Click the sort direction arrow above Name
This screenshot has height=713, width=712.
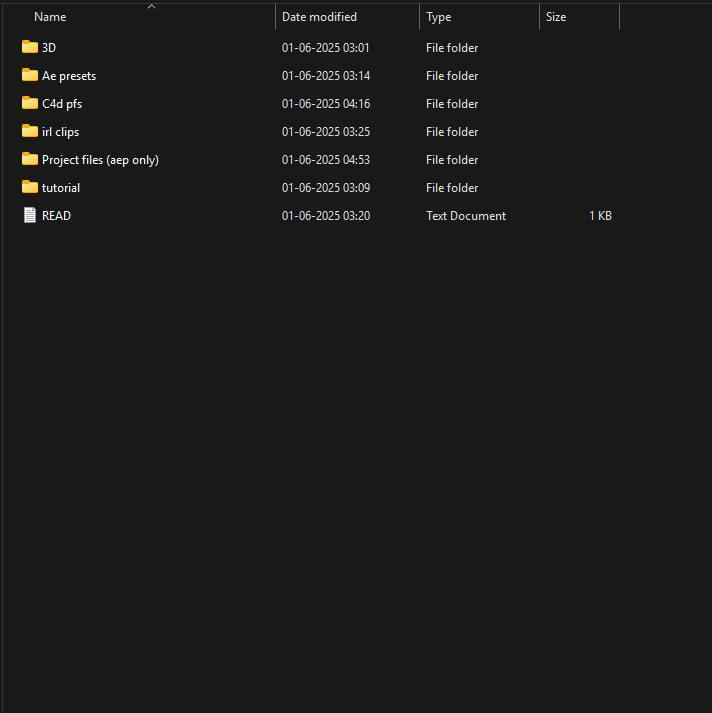[151, 6]
